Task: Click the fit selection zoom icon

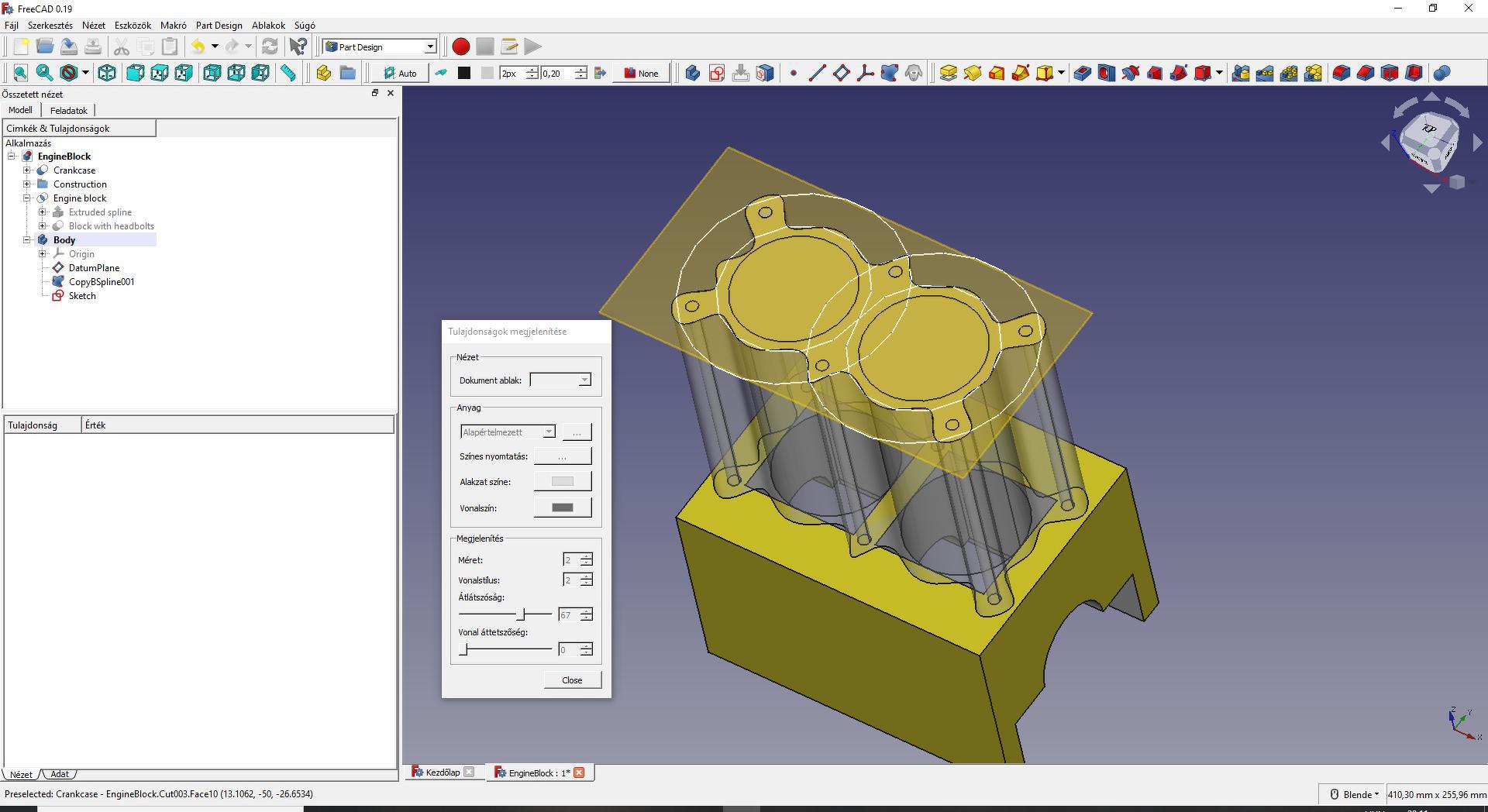Action: point(45,73)
